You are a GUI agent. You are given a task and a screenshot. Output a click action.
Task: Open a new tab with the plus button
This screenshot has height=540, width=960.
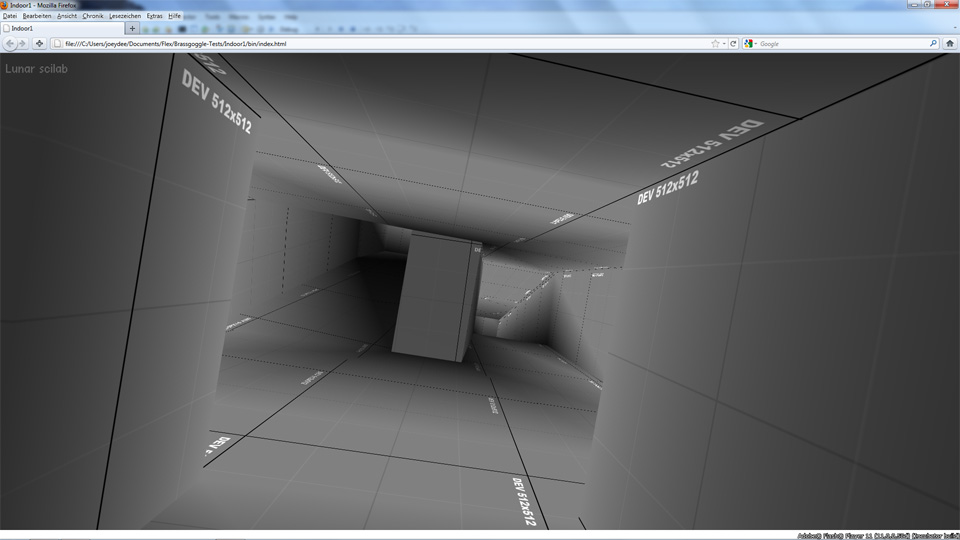(x=132, y=29)
